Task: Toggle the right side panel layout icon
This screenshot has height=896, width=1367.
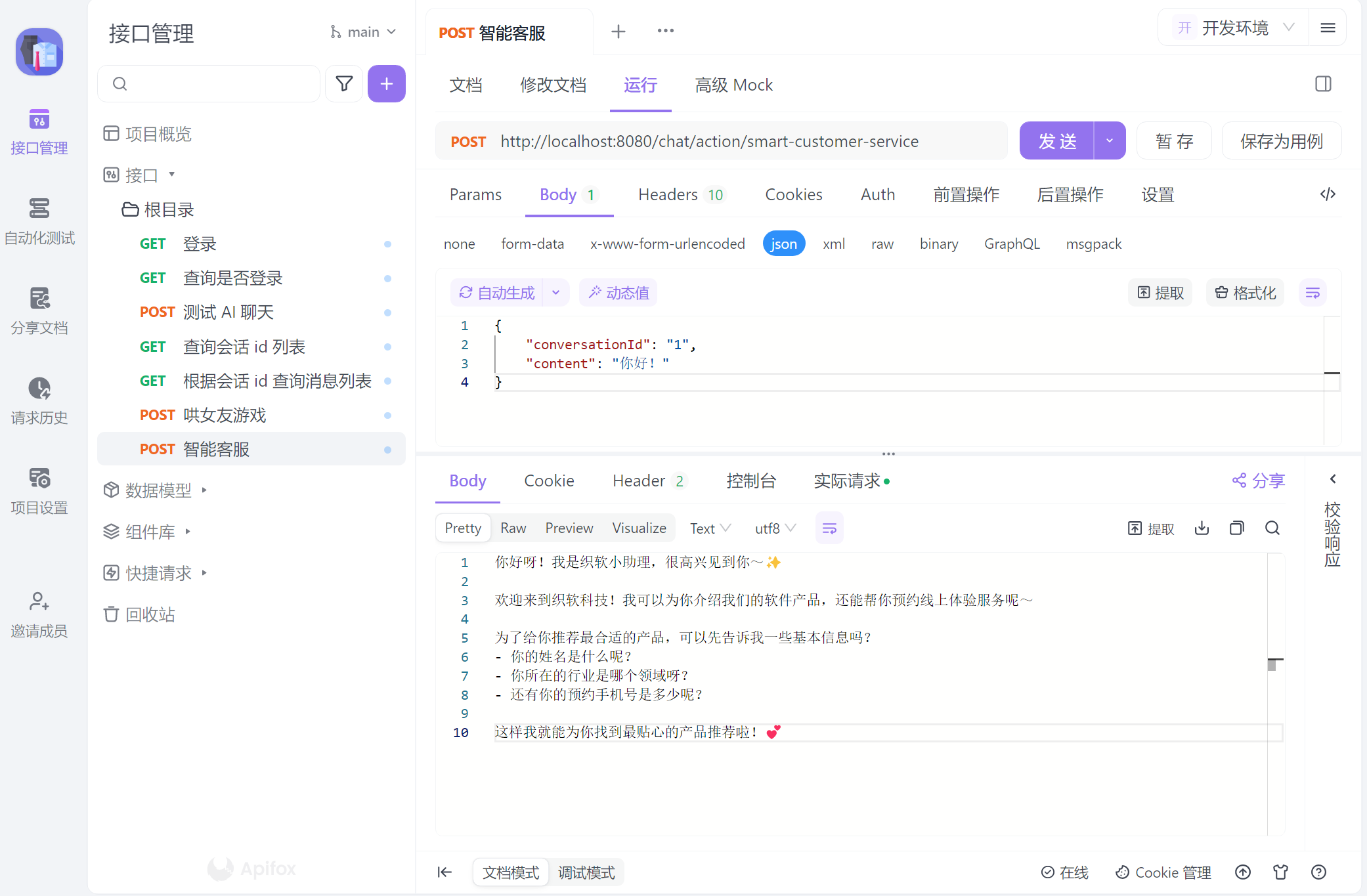Action: tap(1323, 84)
